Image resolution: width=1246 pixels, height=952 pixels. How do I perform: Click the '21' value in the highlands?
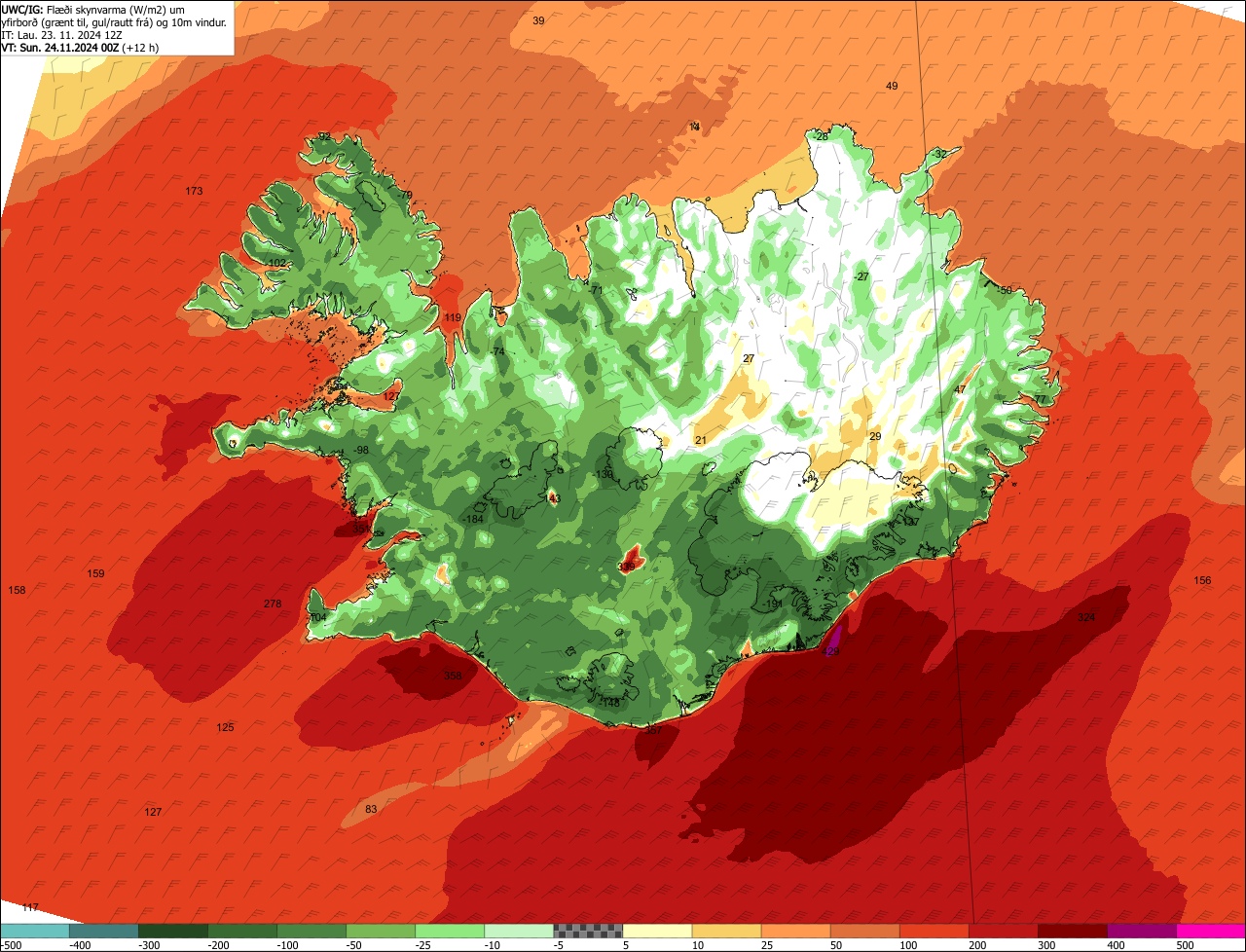click(x=700, y=440)
